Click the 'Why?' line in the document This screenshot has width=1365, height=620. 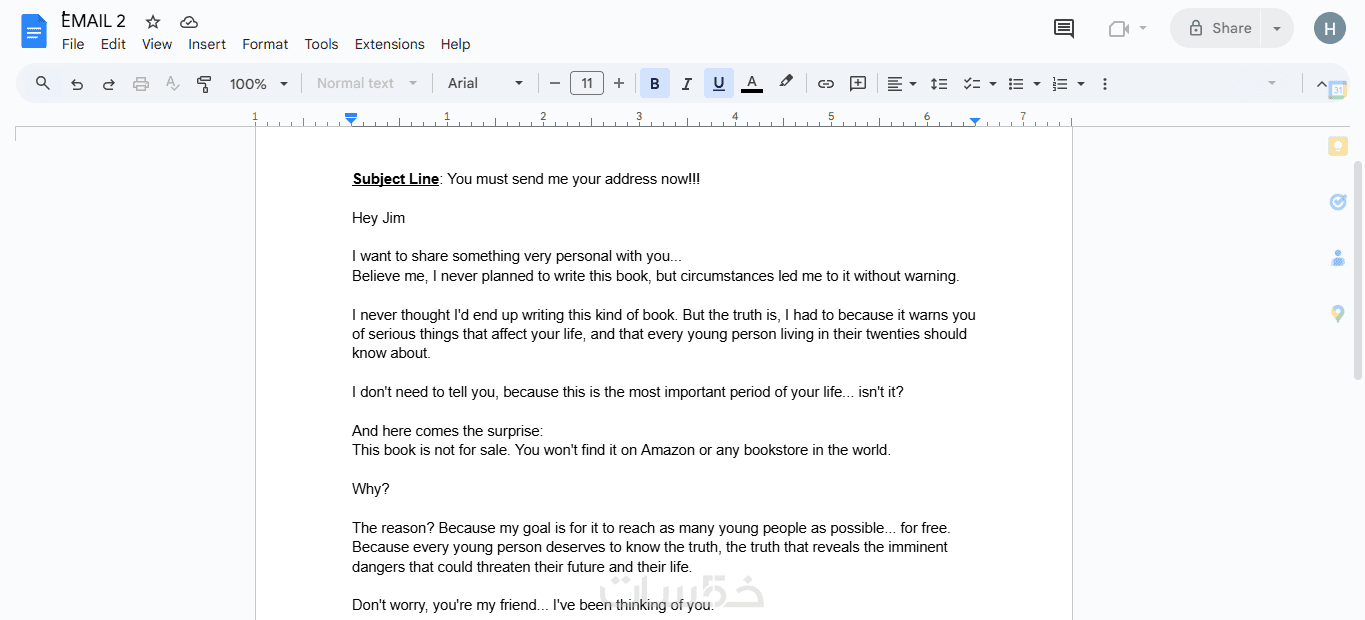tap(371, 489)
